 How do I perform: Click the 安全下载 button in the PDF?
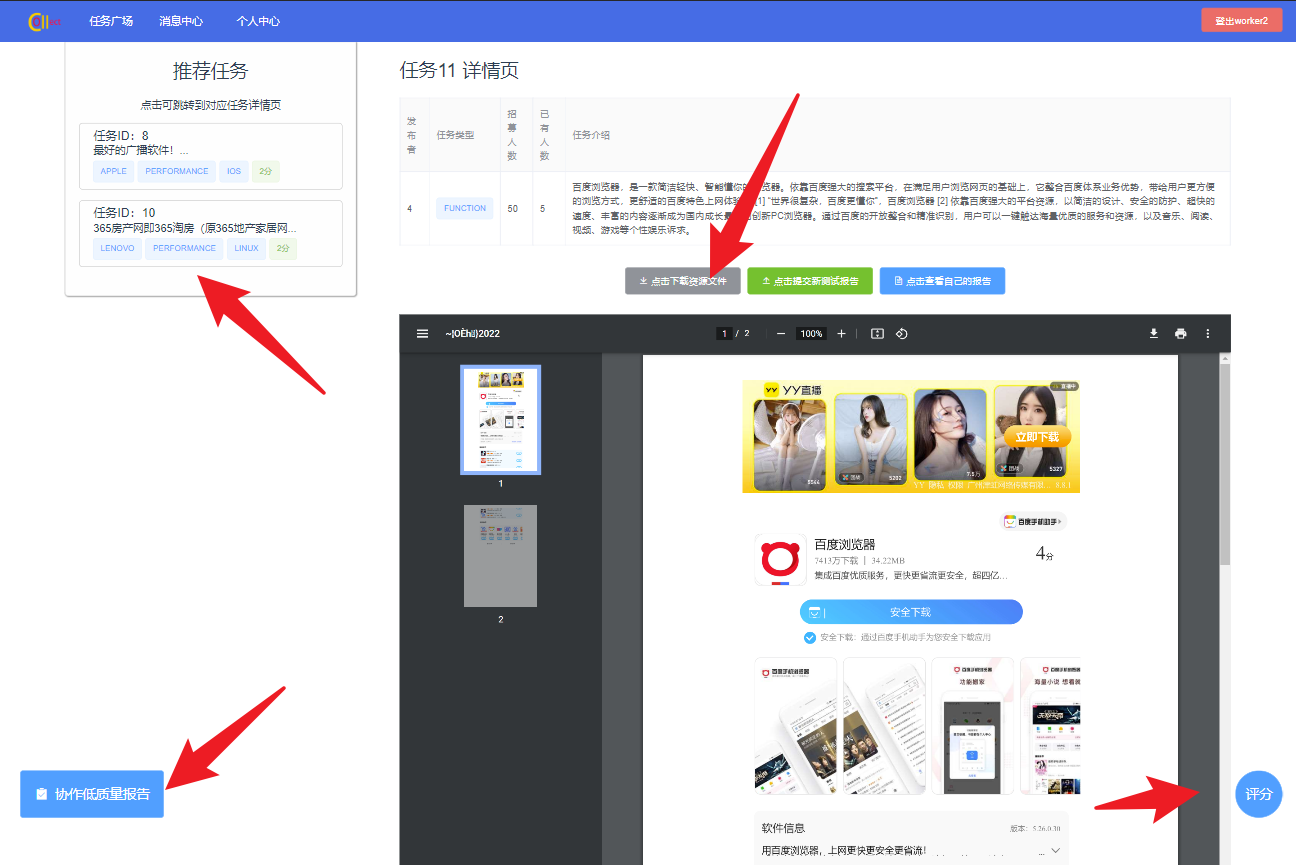coord(911,612)
